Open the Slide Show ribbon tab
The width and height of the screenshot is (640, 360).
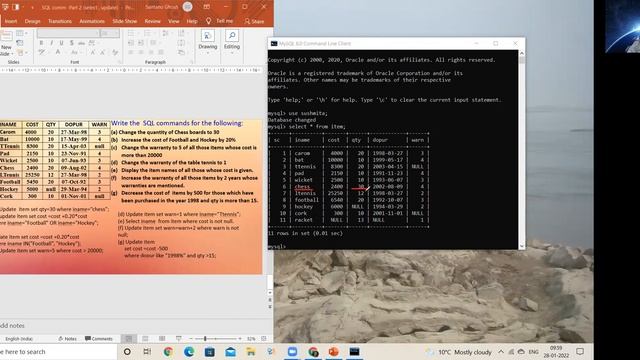(x=124, y=21)
